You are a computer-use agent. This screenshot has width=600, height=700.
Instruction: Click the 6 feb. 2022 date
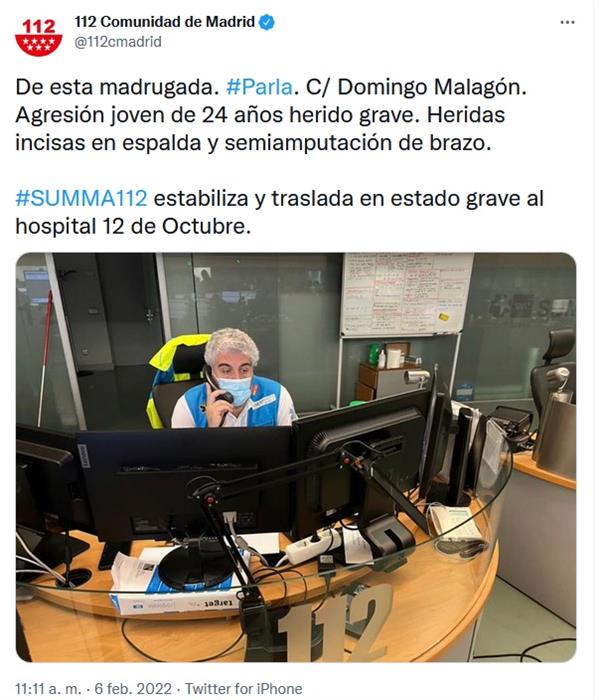(x=133, y=688)
